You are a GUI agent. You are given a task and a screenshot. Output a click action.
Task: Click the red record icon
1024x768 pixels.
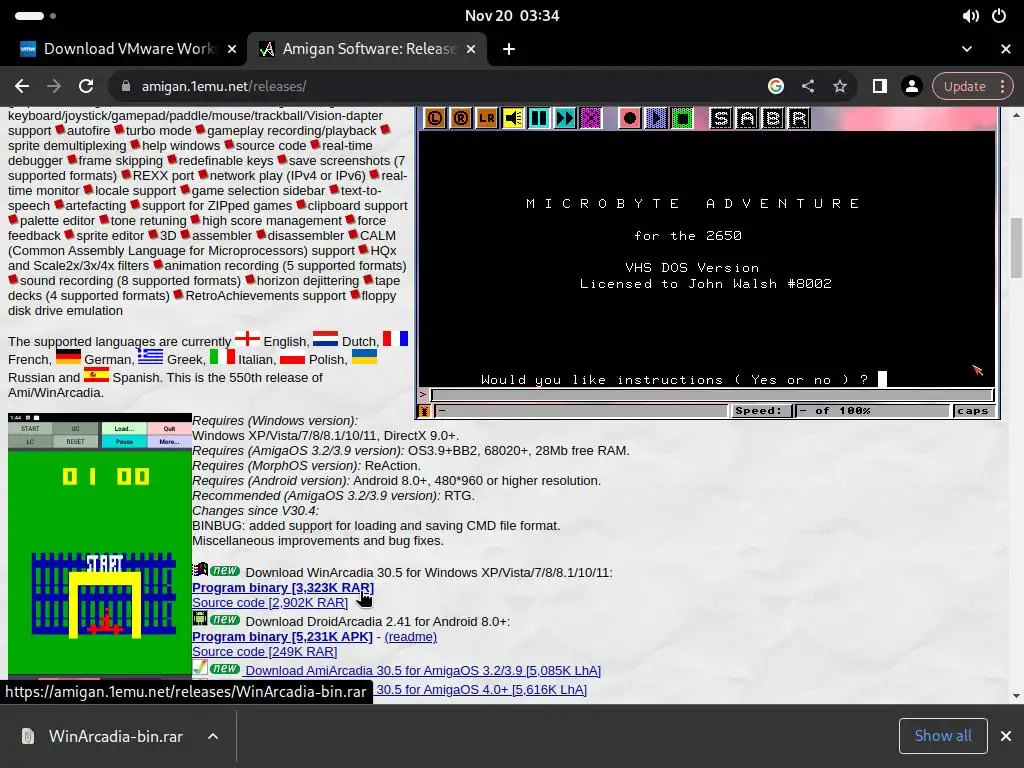pyautogui.click(x=630, y=118)
